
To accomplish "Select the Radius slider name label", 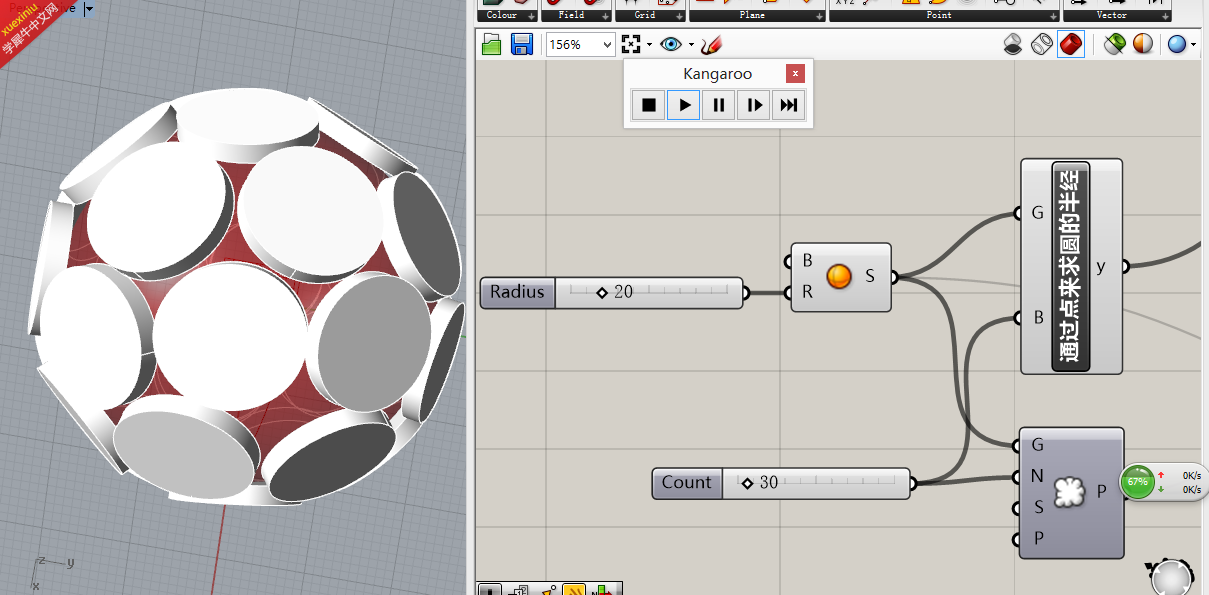I will click(x=518, y=292).
